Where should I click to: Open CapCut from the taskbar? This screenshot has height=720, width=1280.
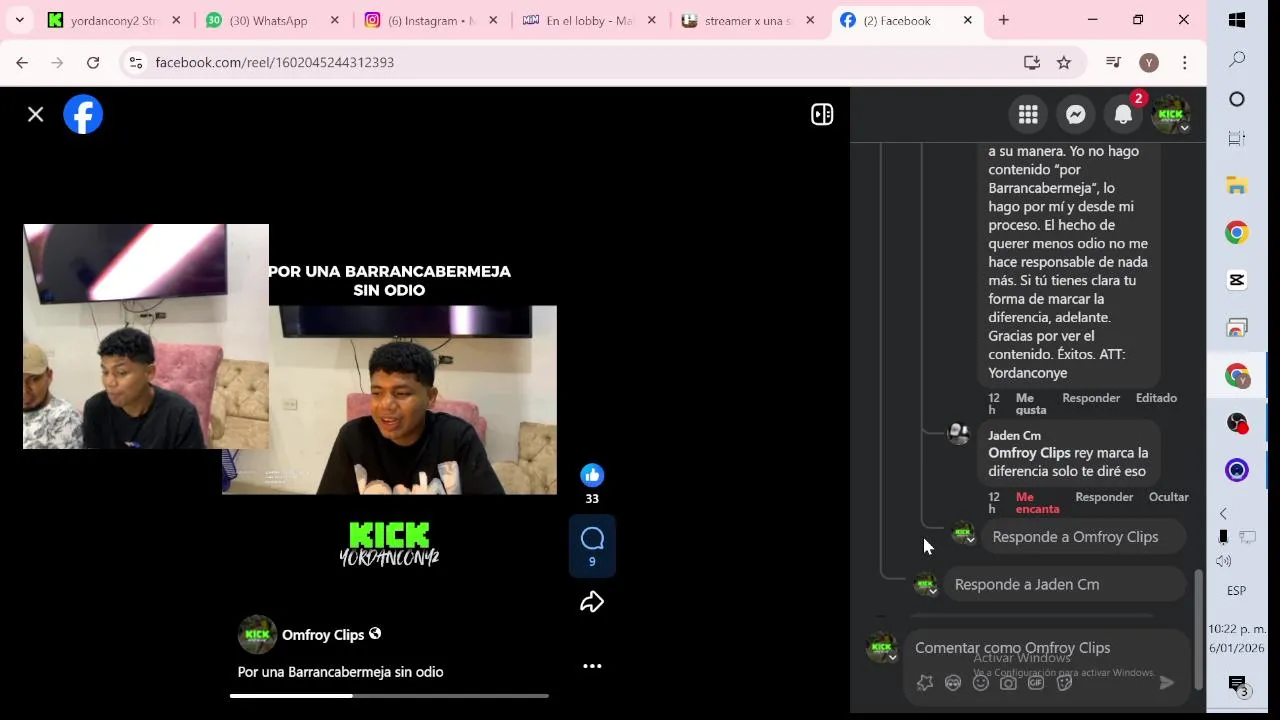[x=1237, y=280]
